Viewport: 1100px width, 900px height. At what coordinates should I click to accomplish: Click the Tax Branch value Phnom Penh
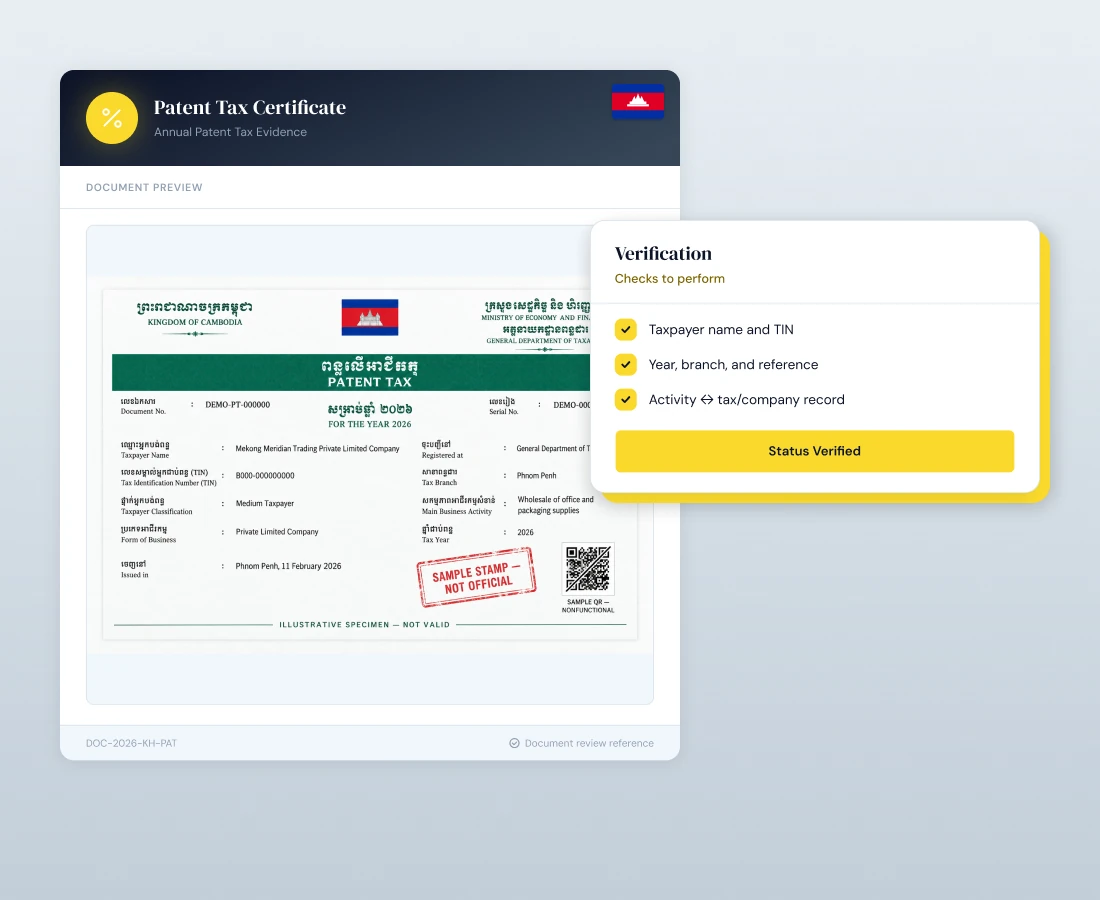pyautogui.click(x=536, y=476)
